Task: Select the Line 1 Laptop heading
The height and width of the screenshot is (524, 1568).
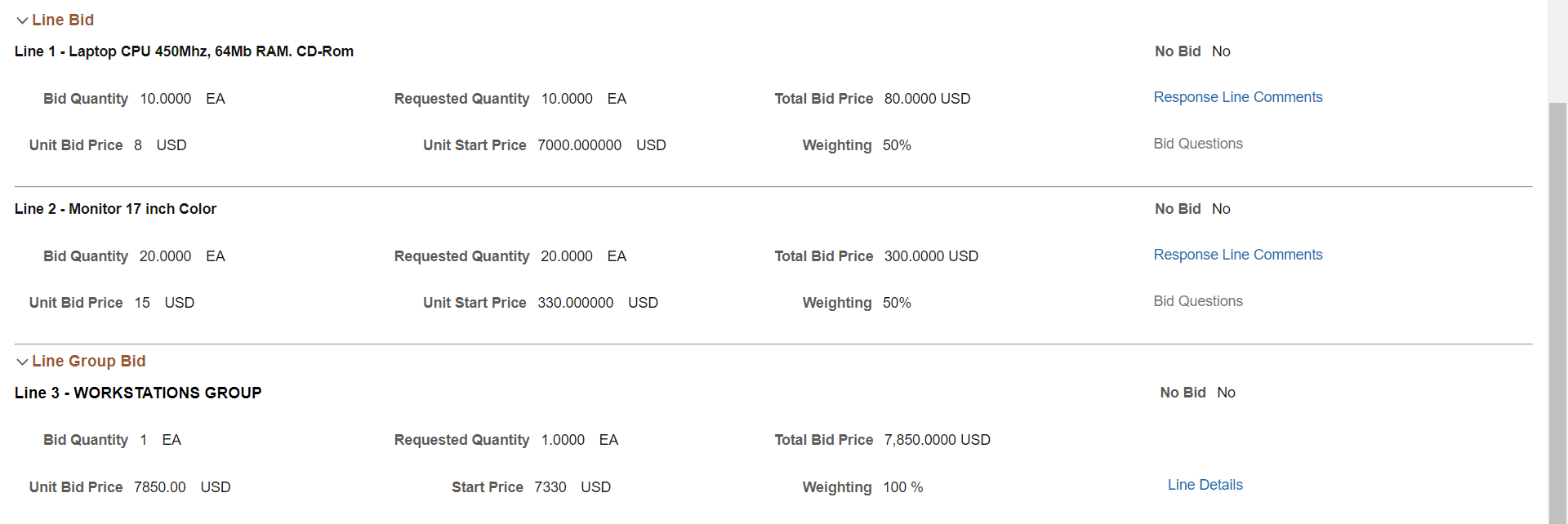Action: coord(184,51)
